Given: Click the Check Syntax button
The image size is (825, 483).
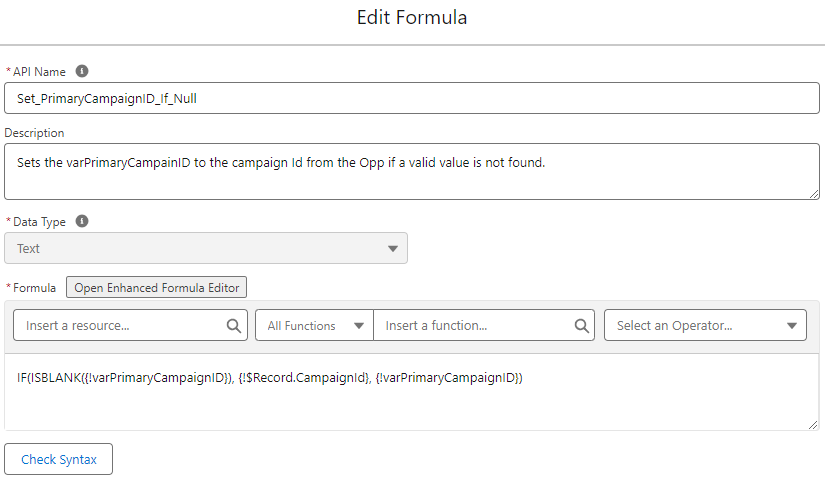Looking at the screenshot, I should (x=58, y=459).
